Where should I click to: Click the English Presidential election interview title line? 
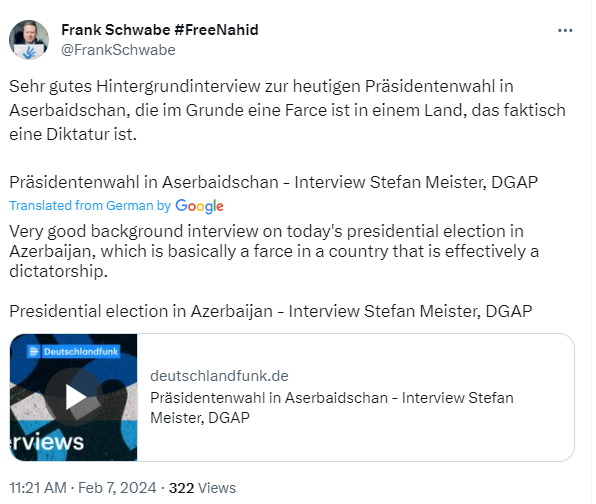271,311
